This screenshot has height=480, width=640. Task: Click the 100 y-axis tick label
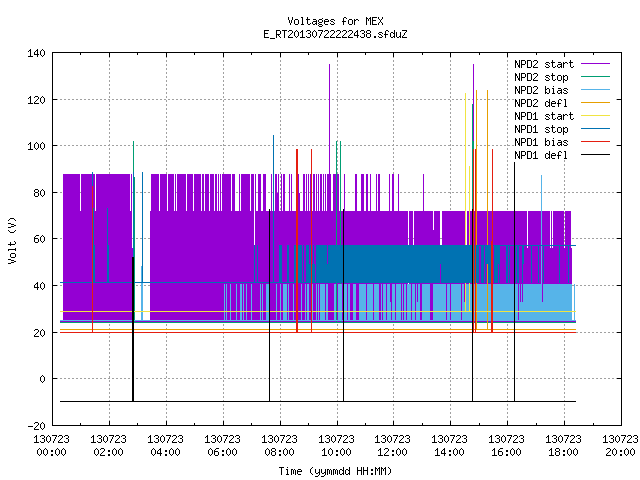36,146
